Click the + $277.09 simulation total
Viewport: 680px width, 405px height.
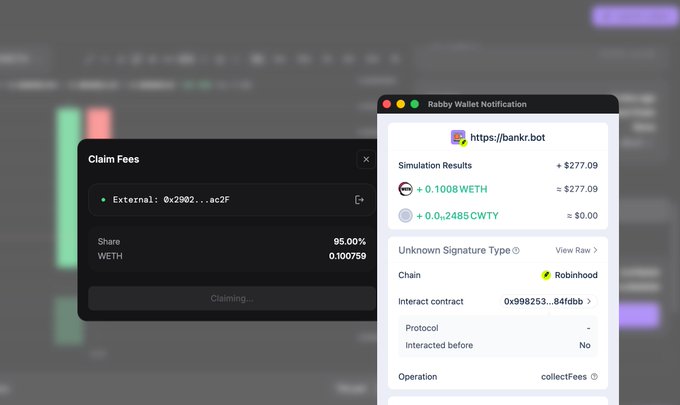pos(577,165)
